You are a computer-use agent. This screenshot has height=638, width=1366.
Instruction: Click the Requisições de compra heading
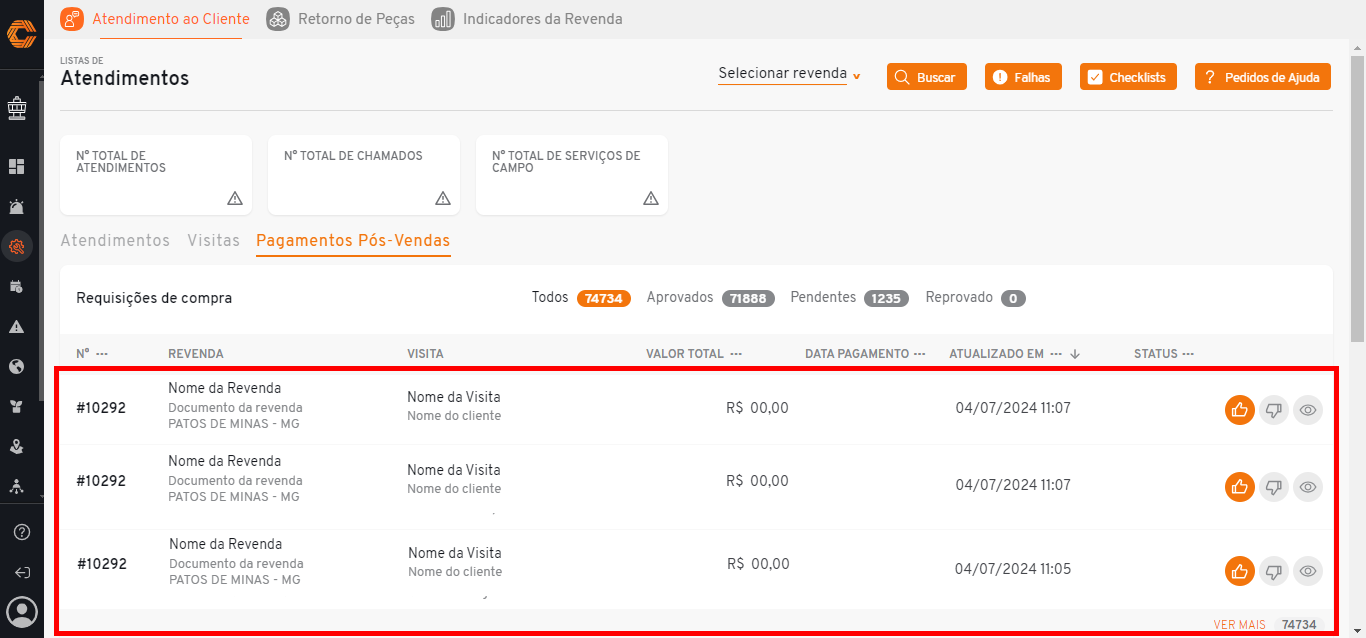click(x=154, y=298)
